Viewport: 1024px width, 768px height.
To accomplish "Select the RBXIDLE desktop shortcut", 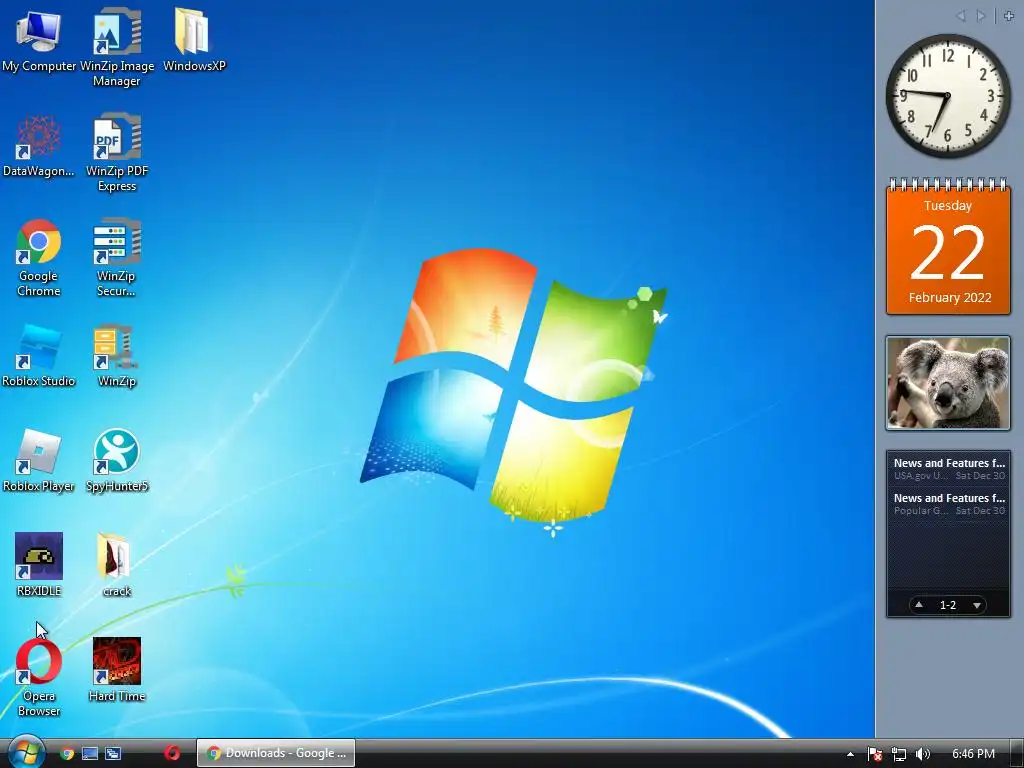I will coord(39,566).
